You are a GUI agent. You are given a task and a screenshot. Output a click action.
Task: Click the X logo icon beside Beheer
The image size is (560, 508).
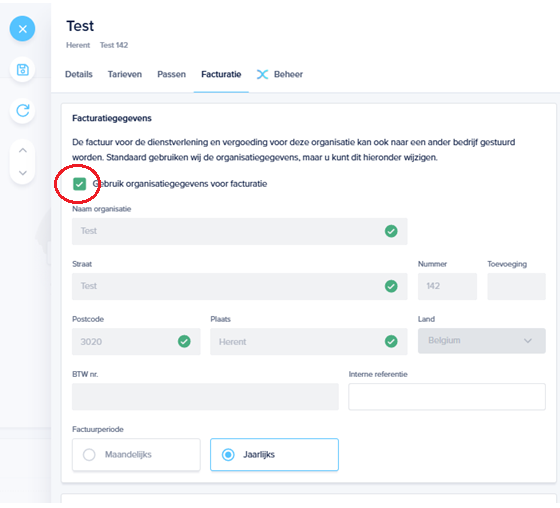pos(262,74)
